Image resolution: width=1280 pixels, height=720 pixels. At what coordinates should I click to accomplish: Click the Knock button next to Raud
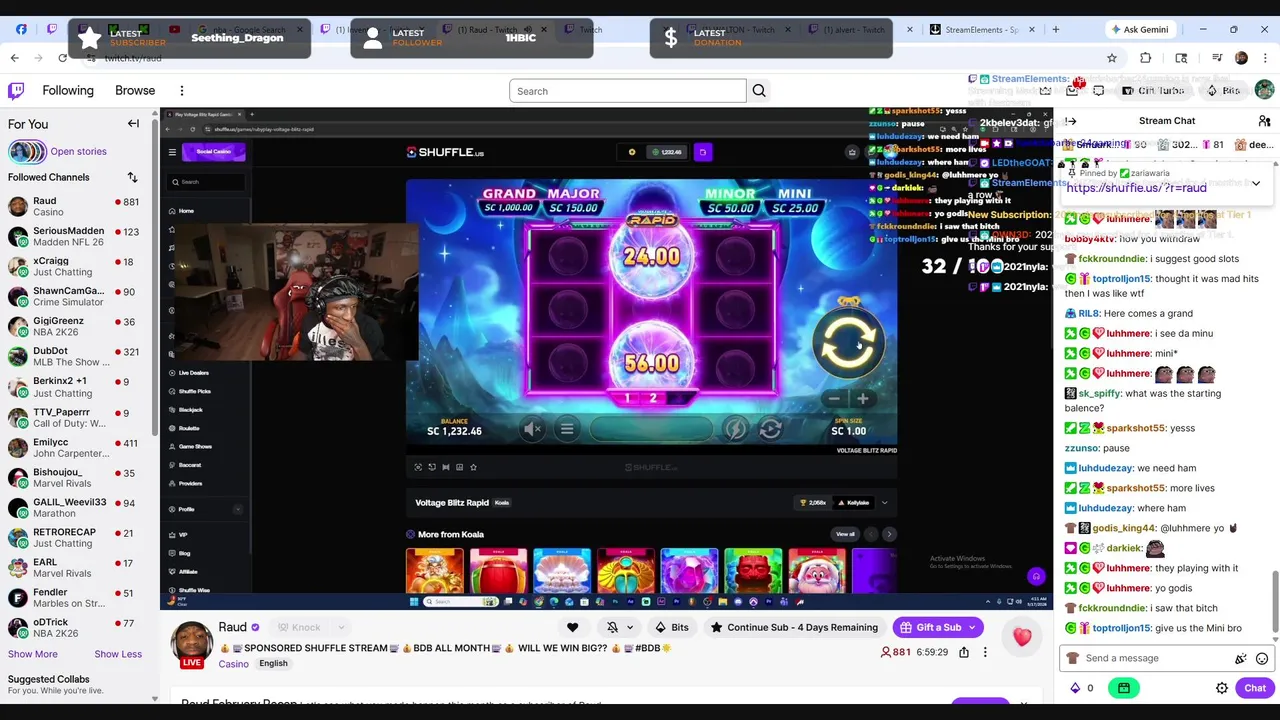click(299, 628)
